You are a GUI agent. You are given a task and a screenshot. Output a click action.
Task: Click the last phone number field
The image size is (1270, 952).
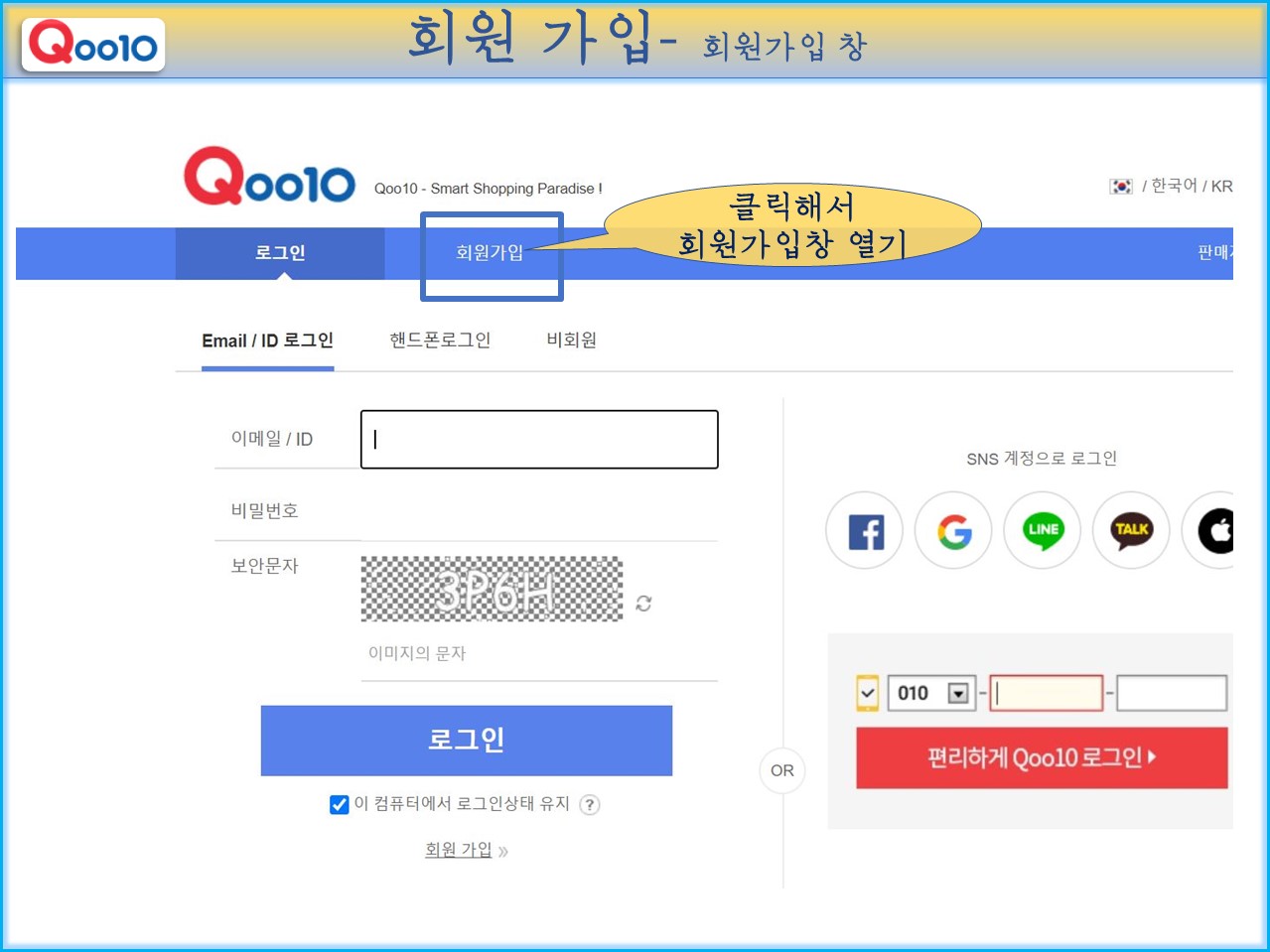tap(1172, 693)
